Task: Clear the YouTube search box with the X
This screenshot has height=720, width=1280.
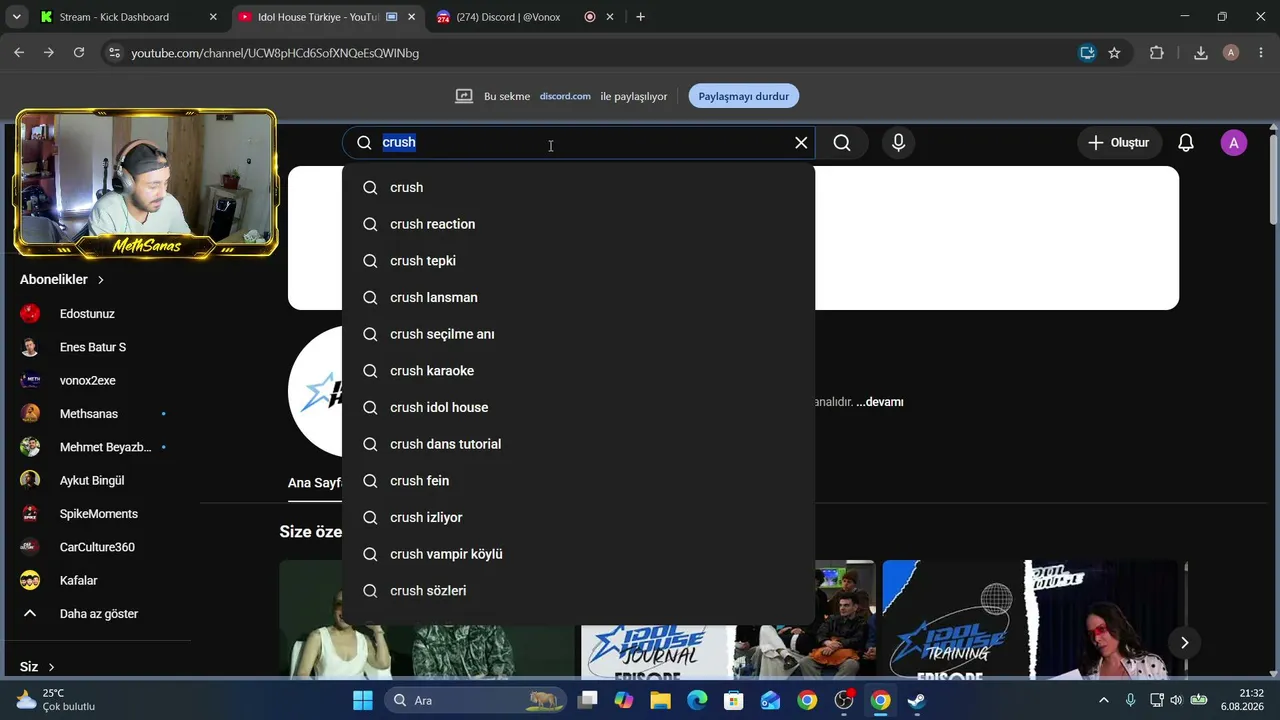Action: coord(801,143)
